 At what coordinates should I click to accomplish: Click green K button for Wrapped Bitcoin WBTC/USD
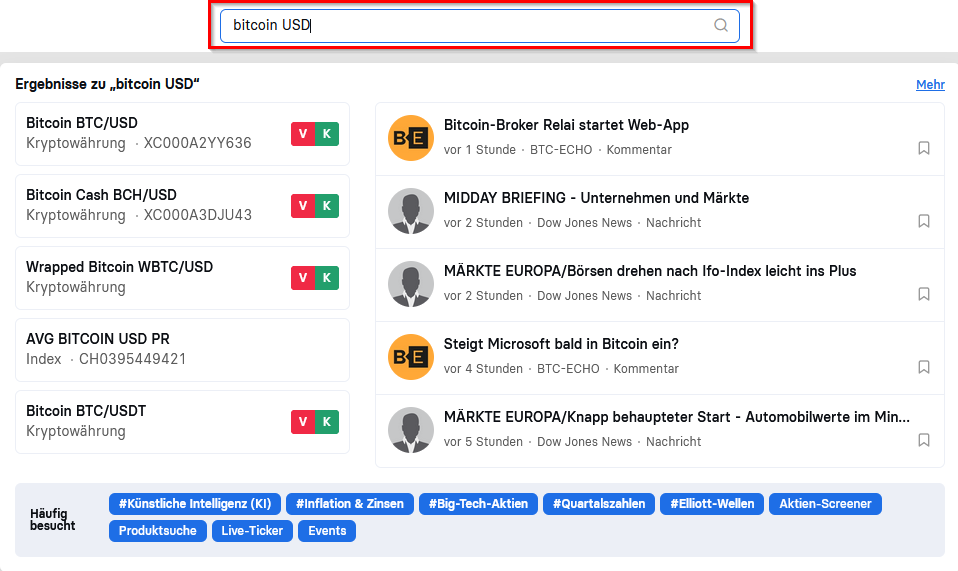327,278
